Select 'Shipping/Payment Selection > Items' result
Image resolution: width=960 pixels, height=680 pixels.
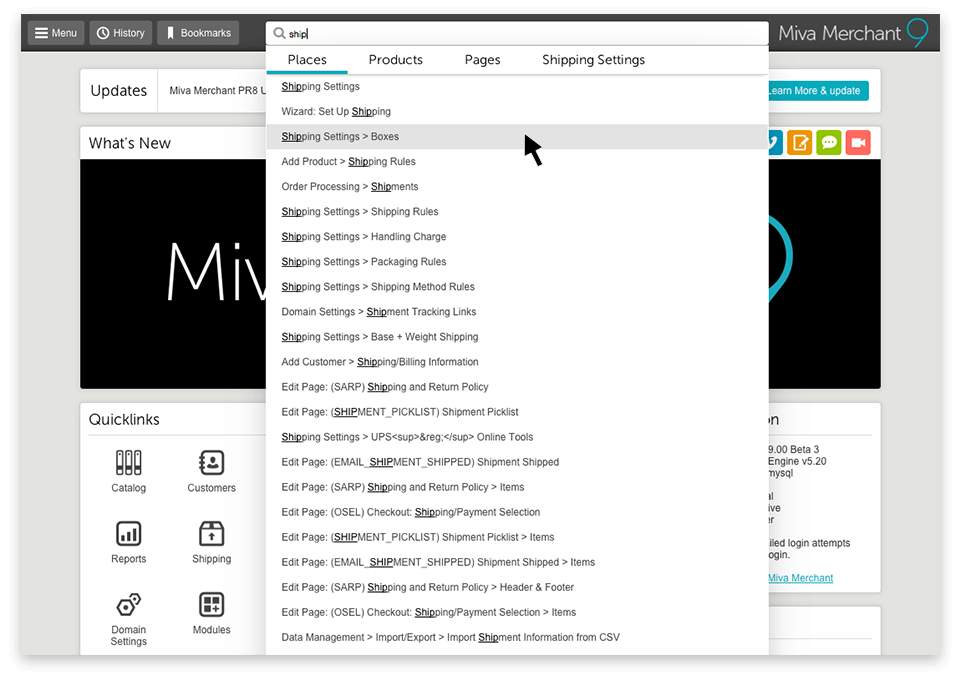pos(517,613)
